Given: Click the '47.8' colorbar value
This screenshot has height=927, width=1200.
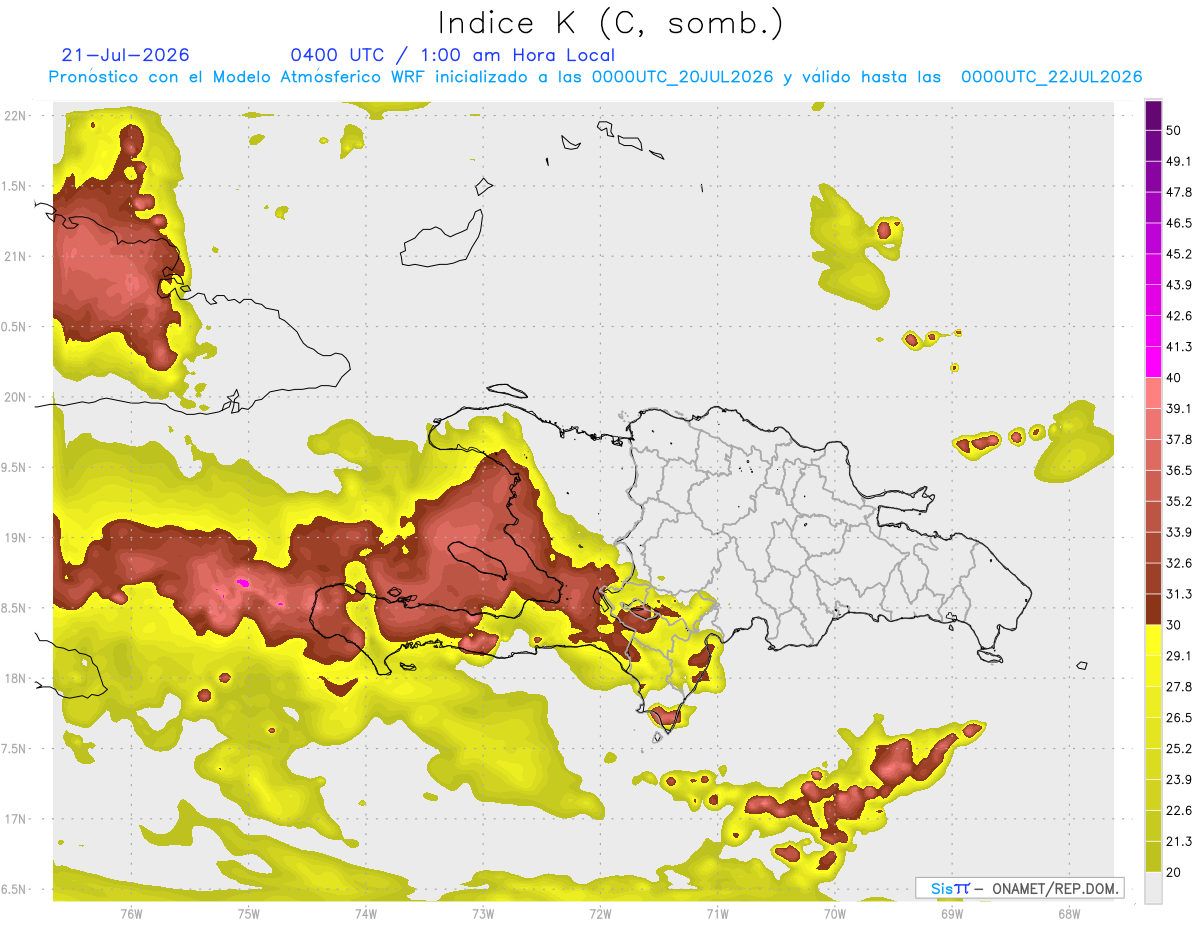Looking at the screenshot, I should pos(1179,192).
